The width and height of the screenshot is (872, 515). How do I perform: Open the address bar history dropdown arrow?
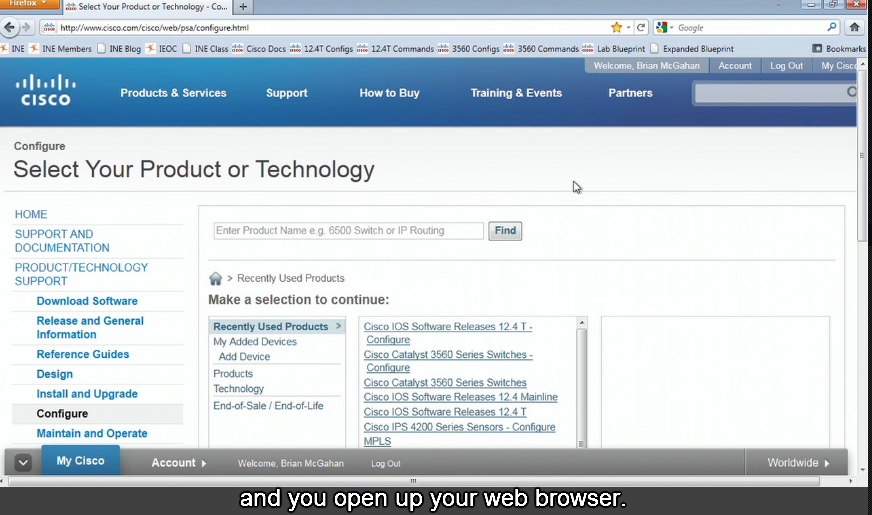click(x=628, y=27)
